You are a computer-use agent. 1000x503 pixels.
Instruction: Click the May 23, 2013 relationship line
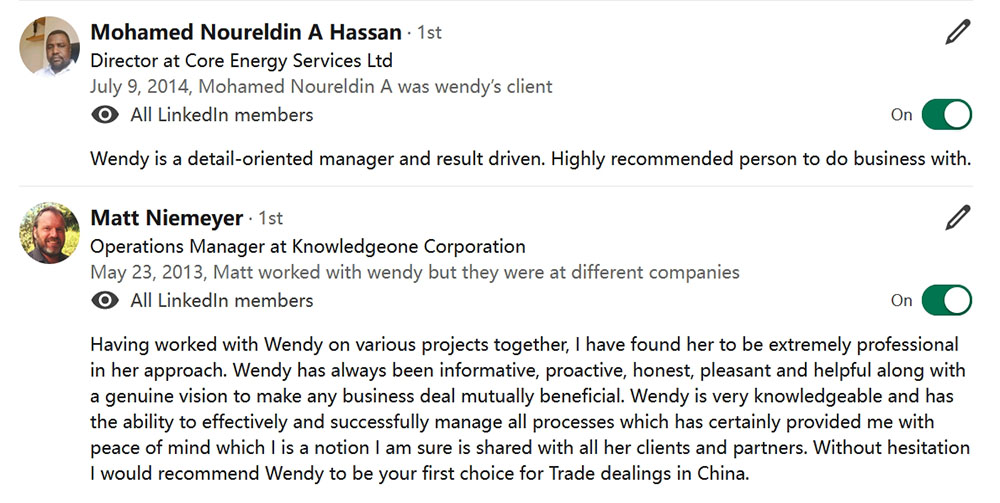pyautogui.click(x=415, y=272)
